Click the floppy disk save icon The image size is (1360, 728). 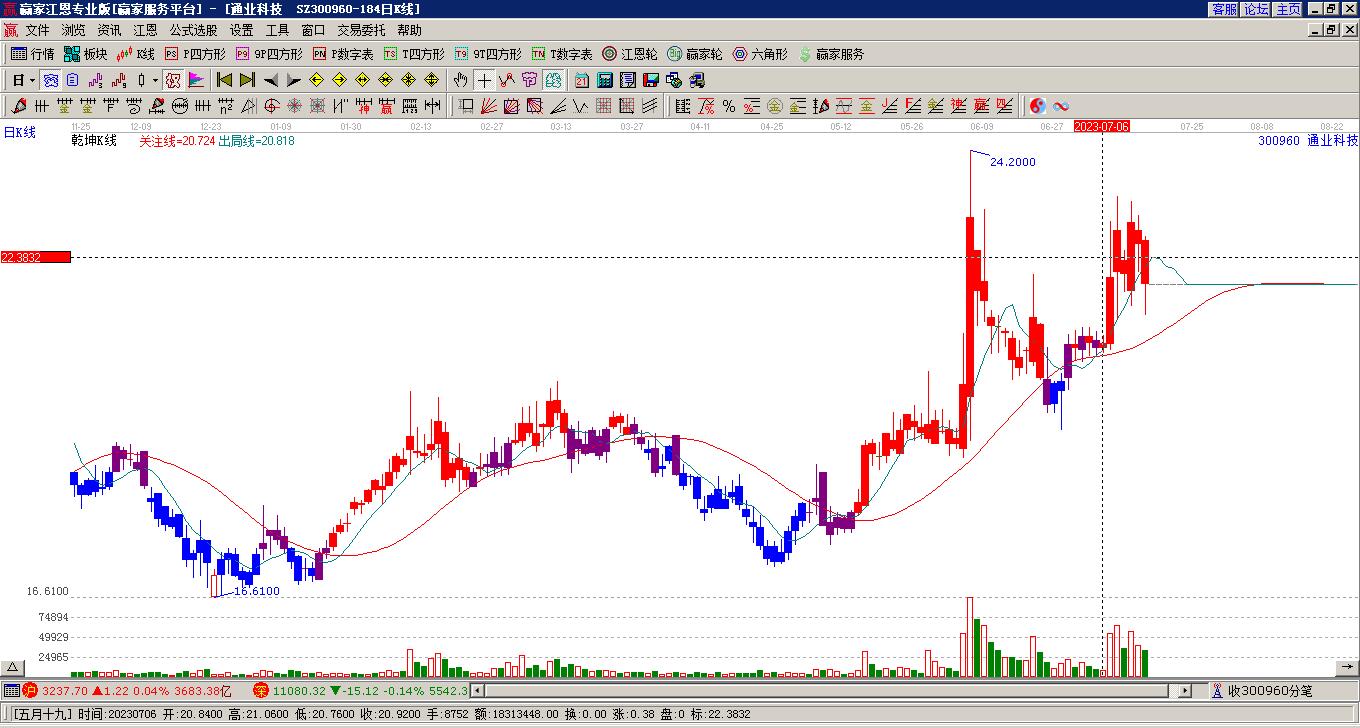(651, 80)
